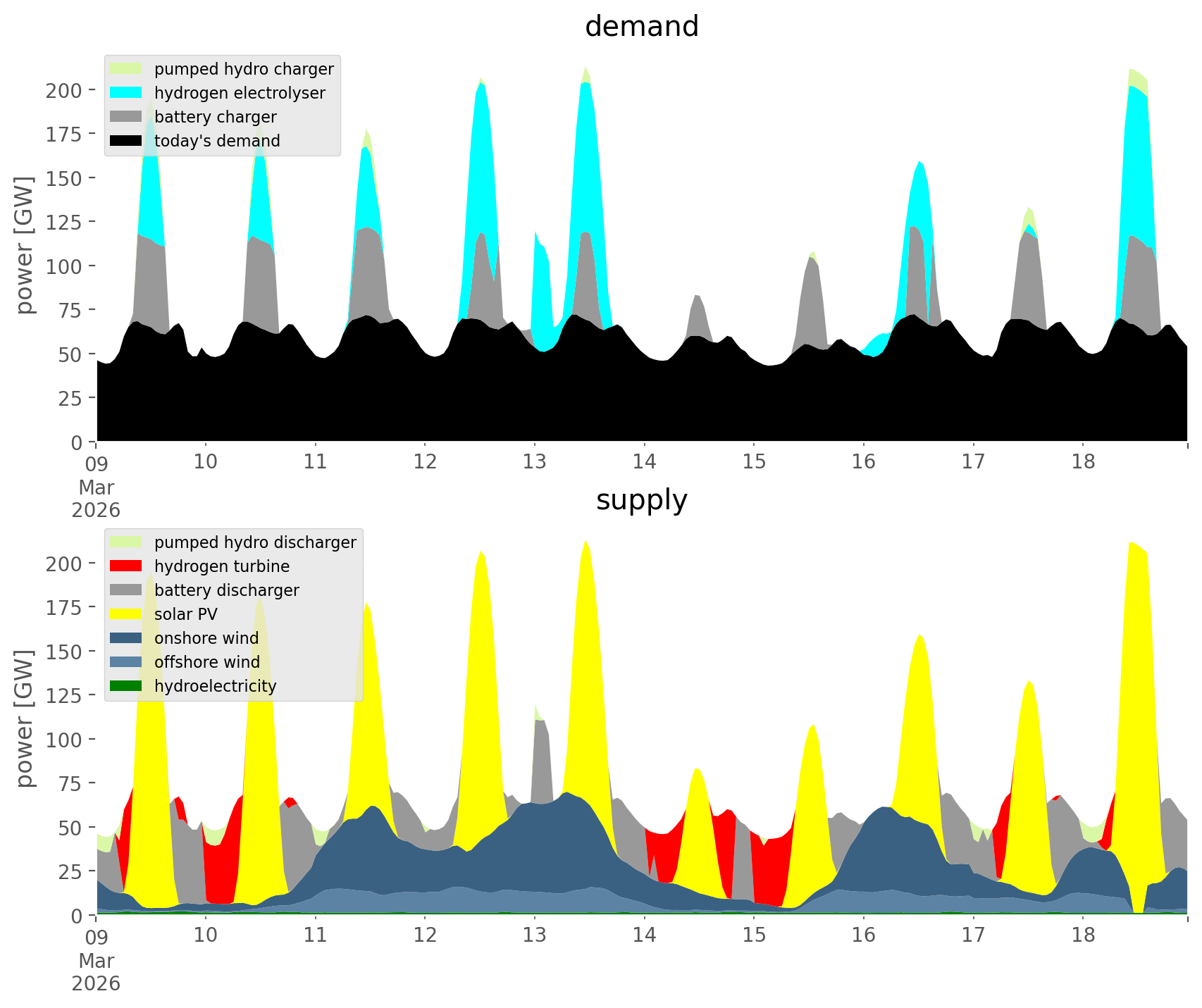The width and height of the screenshot is (1202, 1008).
Task: Click the 13 date tick on the demand chart
Action: tap(534, 462)
